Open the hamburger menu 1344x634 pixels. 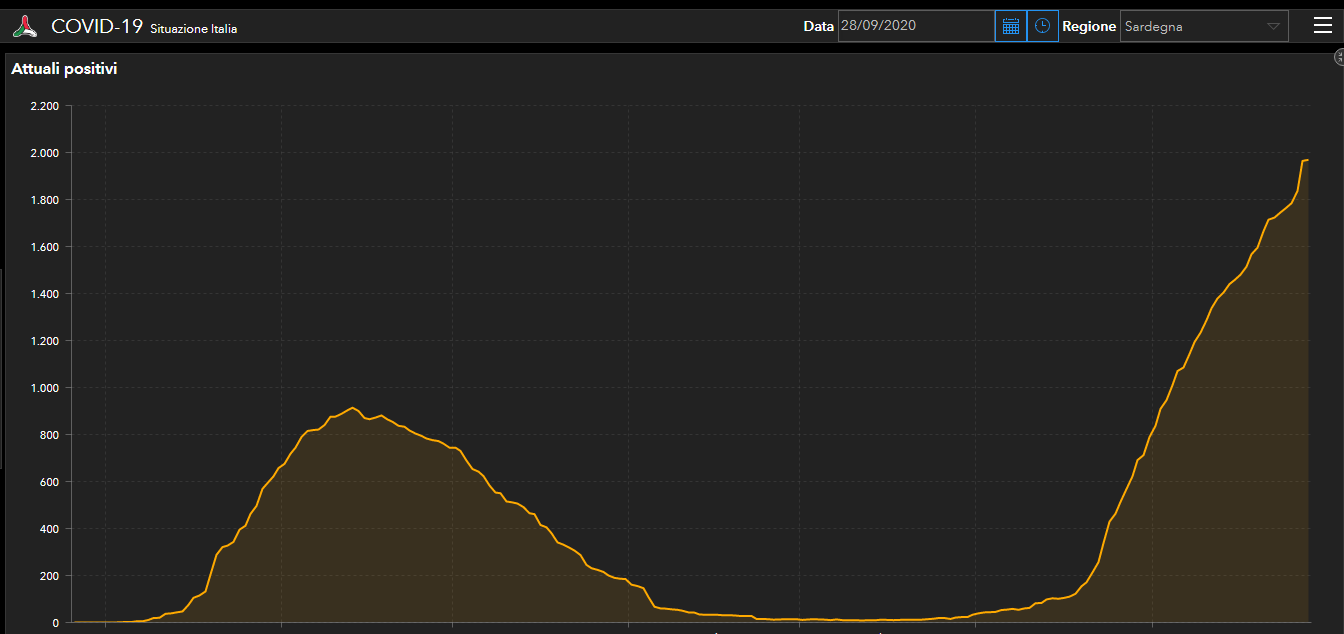coord(1323,26)
